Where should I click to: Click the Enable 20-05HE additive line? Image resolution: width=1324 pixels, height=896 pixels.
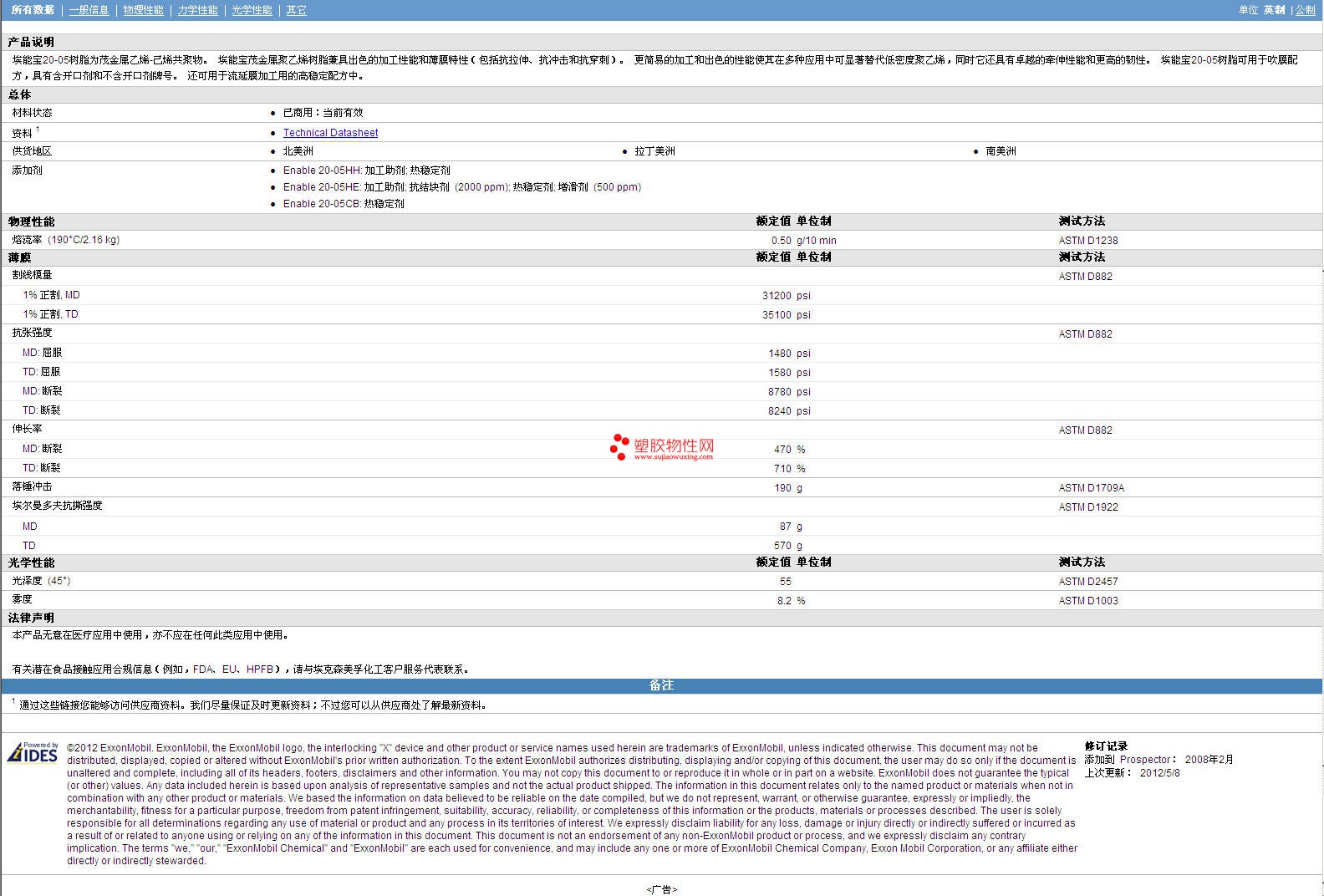point(462,187)
